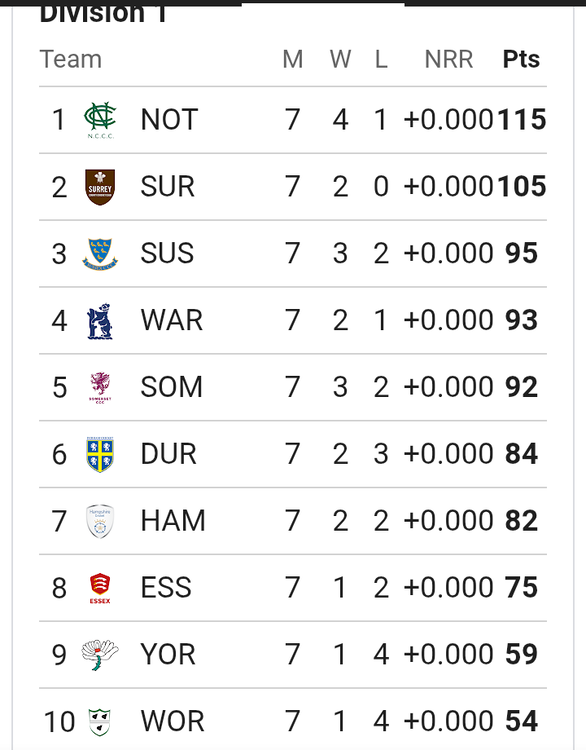The height and width of the screenshot is (750, 586).
Task: Click the YOR team name
Action: (x=168, y=654)
